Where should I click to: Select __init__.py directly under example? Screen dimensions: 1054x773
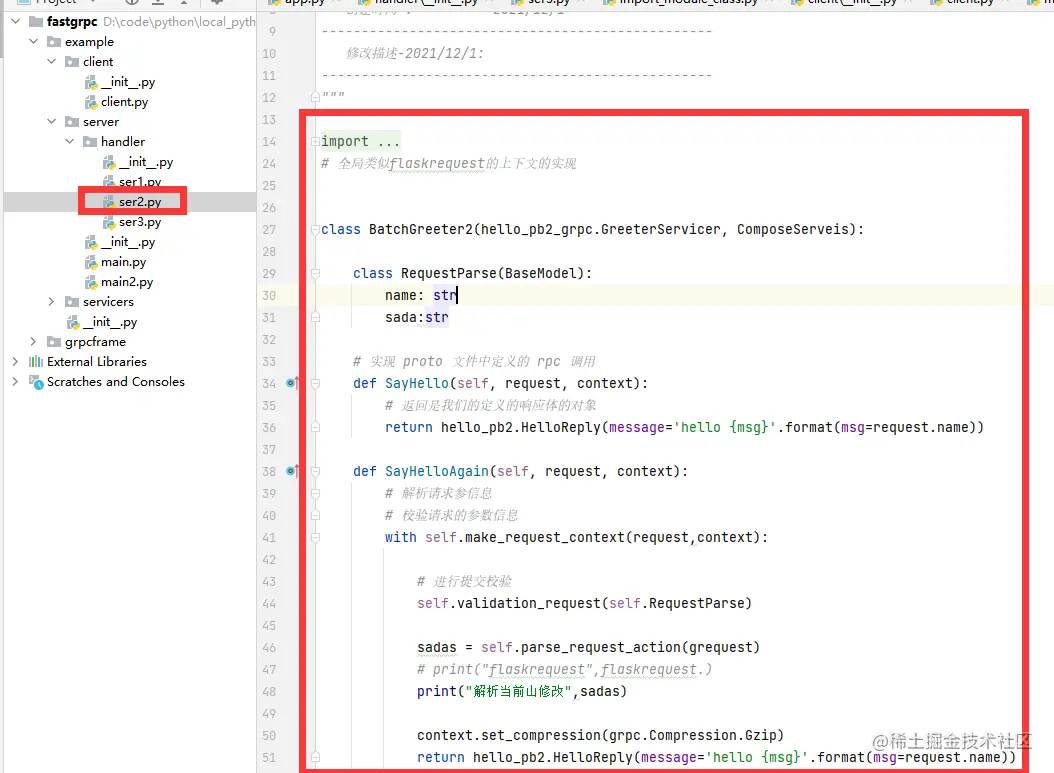tap(110, 322)
